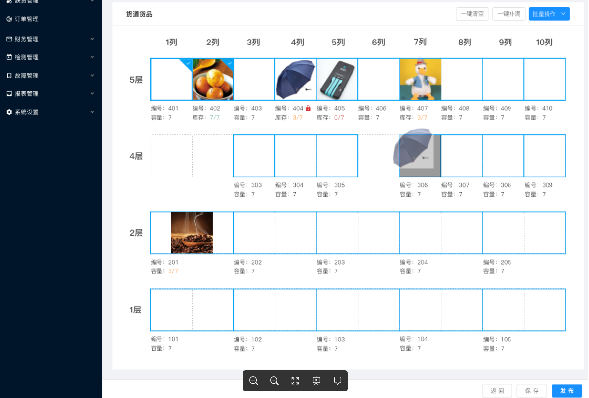
Task: Click the 订单管理 sidebar icon
Action: click(9, 19)
